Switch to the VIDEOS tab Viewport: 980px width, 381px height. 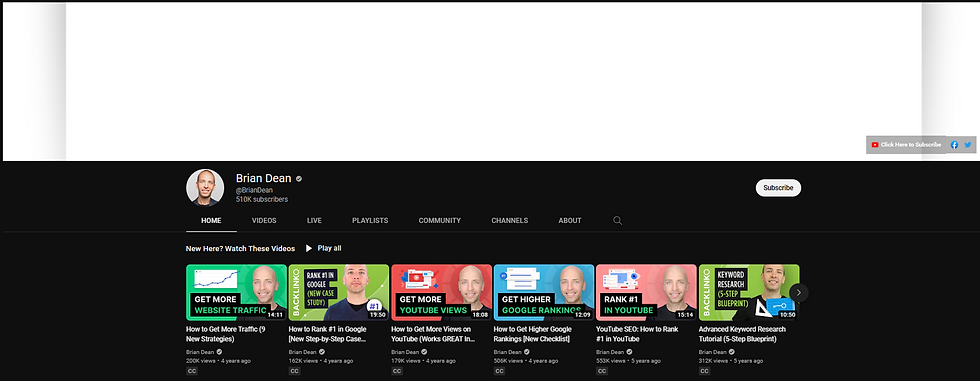click(x=264, y=220)
